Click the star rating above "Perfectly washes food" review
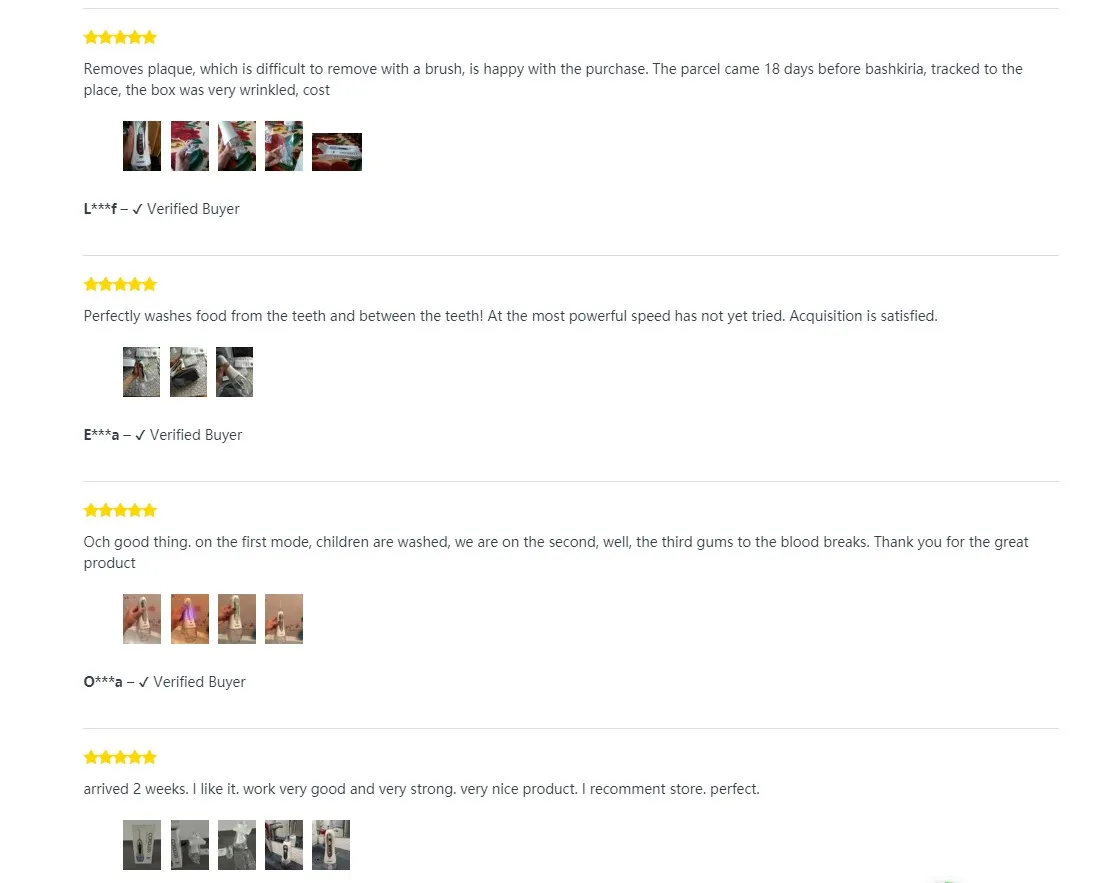Image resolution: width=1118 pixels, height=883 pixels. [x=120, y=285]
